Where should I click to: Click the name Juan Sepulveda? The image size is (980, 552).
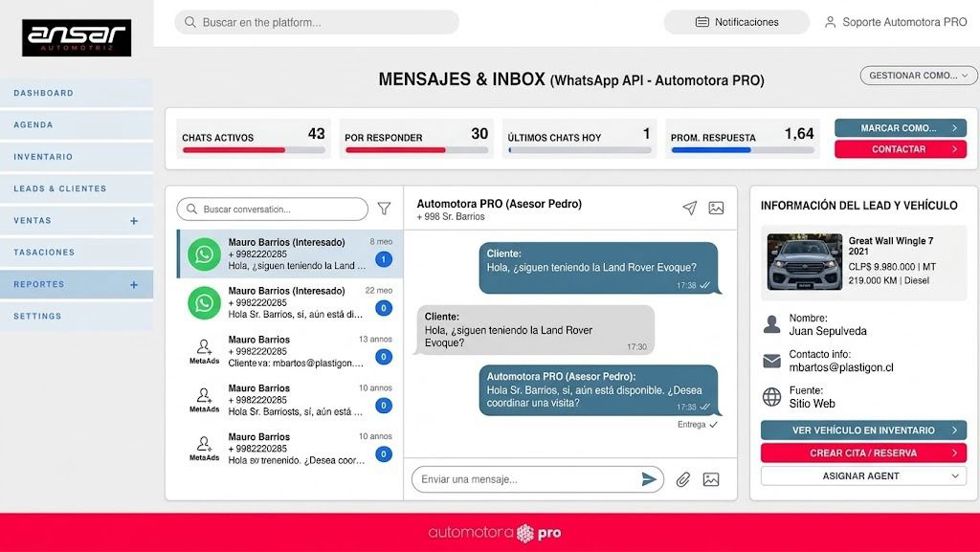828,331
